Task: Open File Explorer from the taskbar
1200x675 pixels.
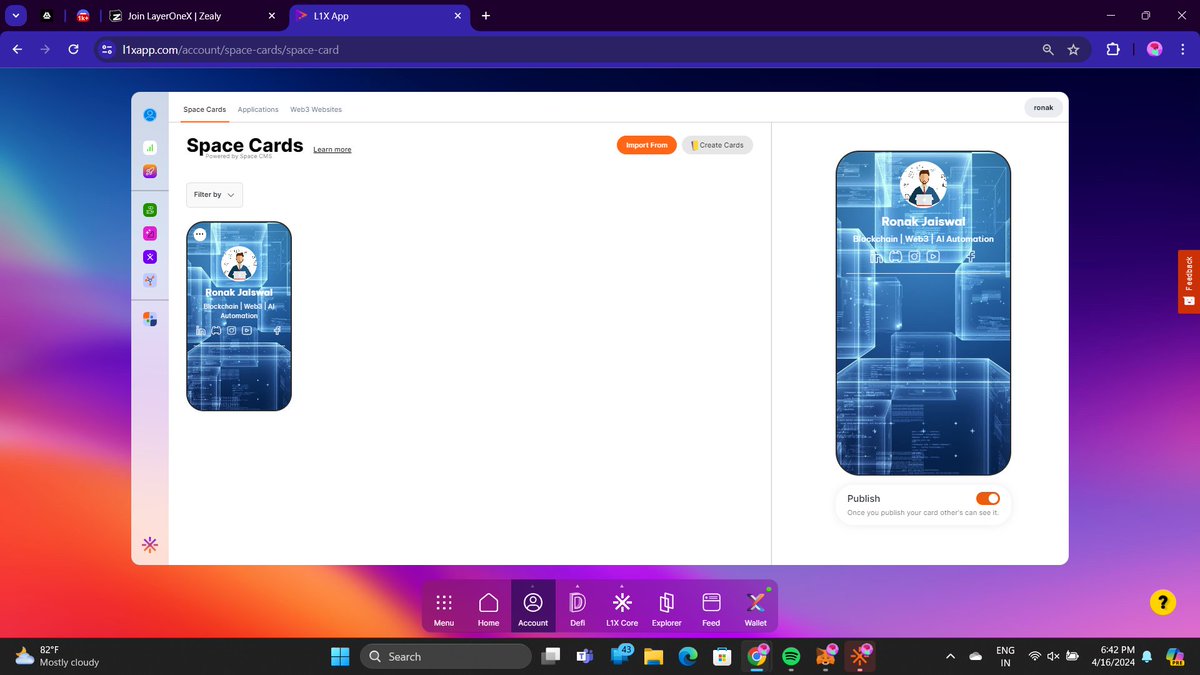Action: click(654, 656)
